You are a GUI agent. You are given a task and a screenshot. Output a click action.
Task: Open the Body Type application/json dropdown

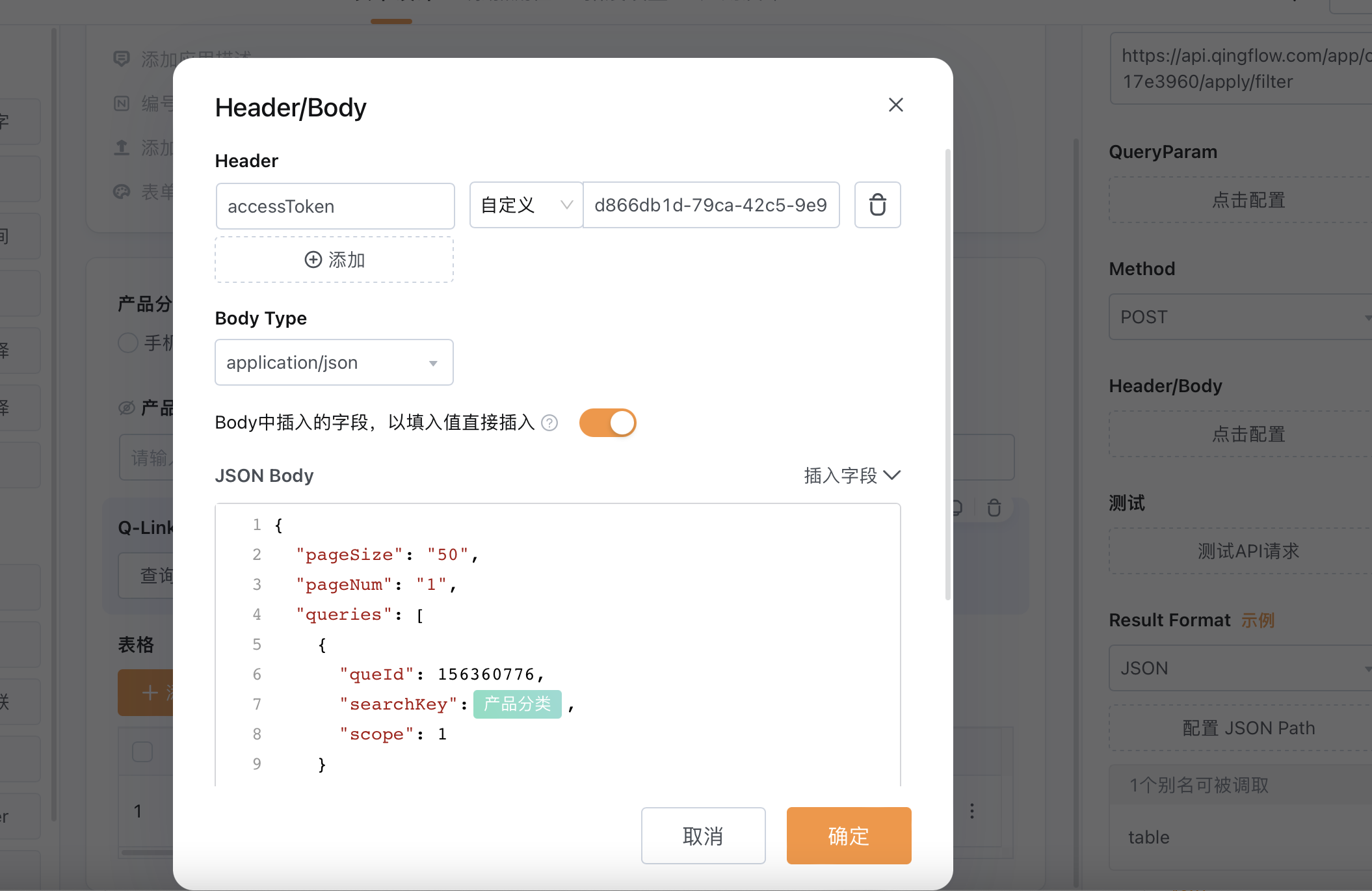click(x=334, y=362)
